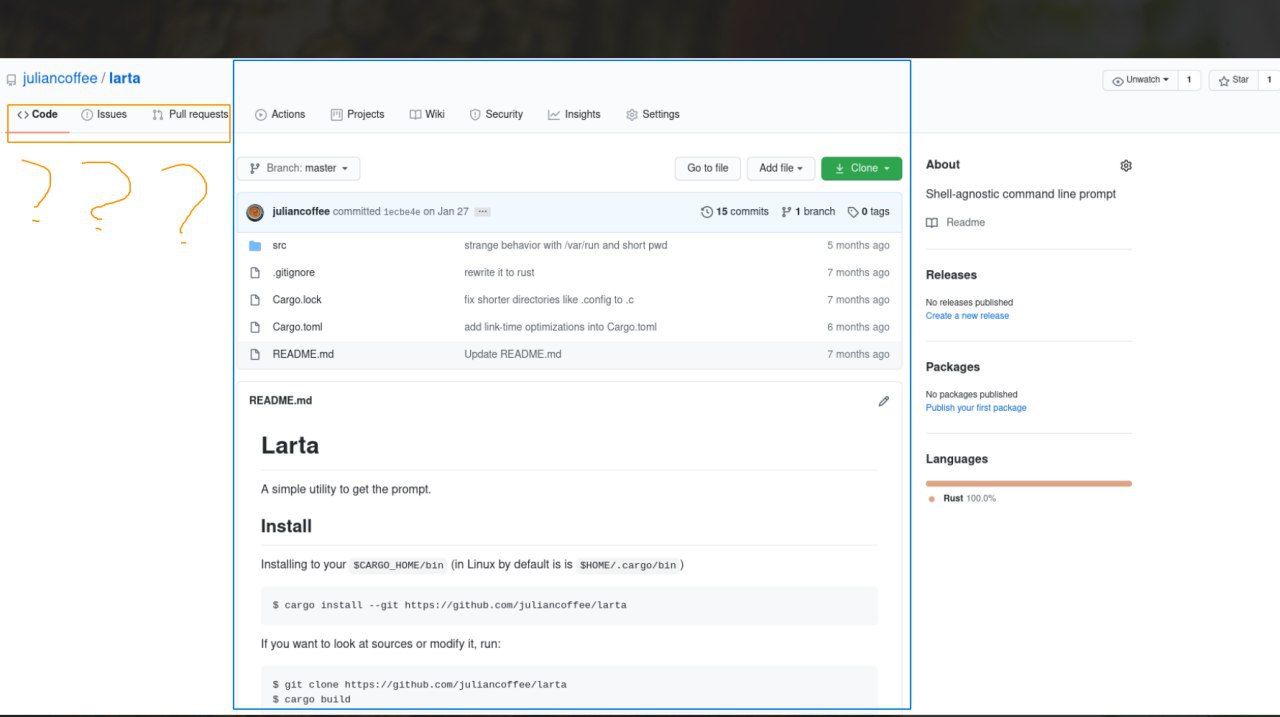1280x717 pixels.
Task: Open the larta repository name link
Action: (x=125, y=78)
